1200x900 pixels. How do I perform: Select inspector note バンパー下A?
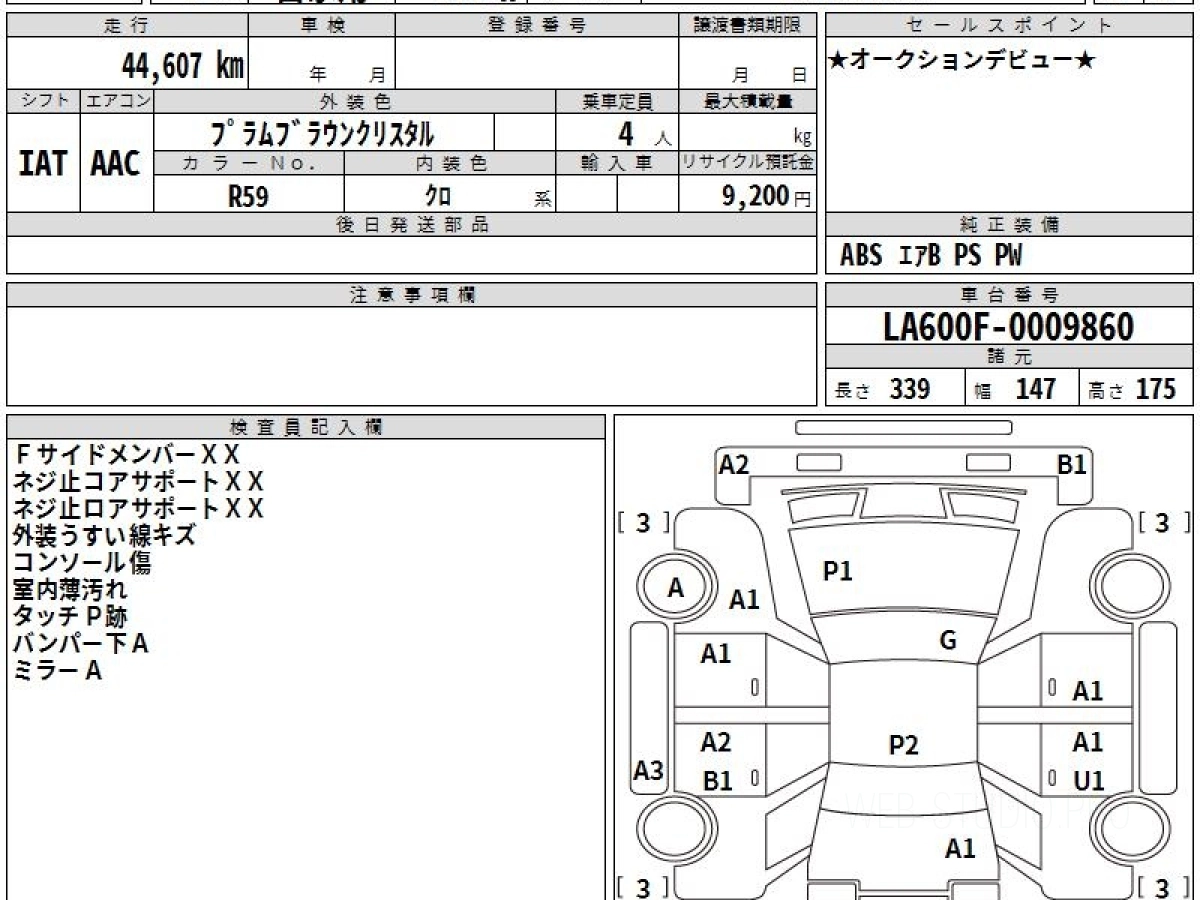(80, 644)
